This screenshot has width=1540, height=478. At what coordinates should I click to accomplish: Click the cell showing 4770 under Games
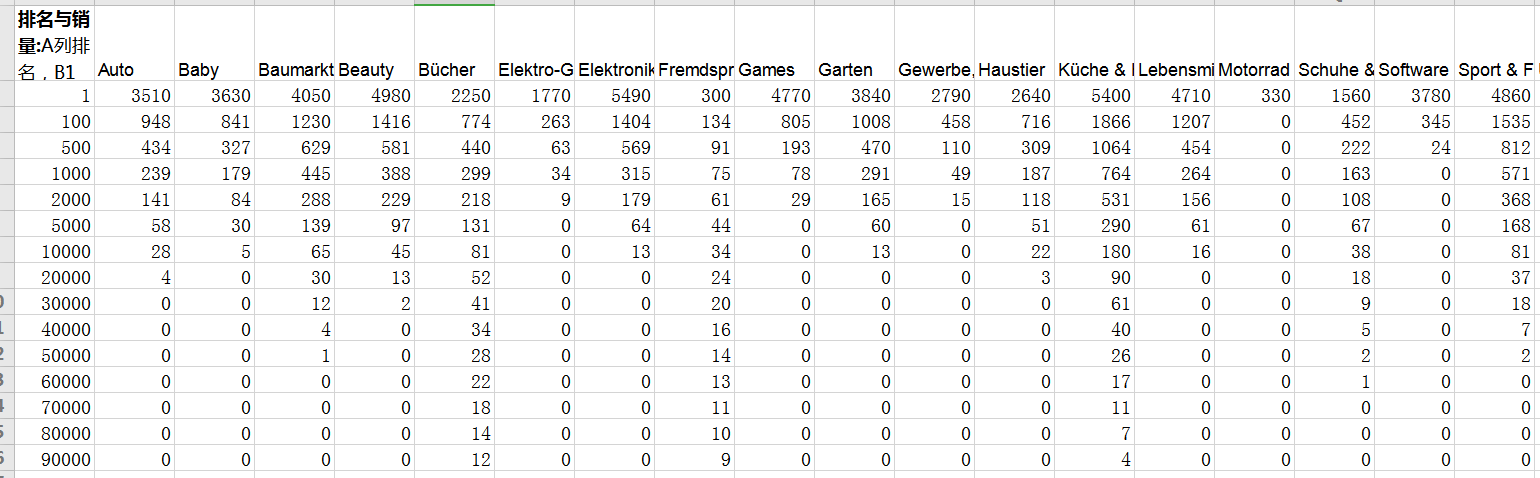(x=774, y=96)
